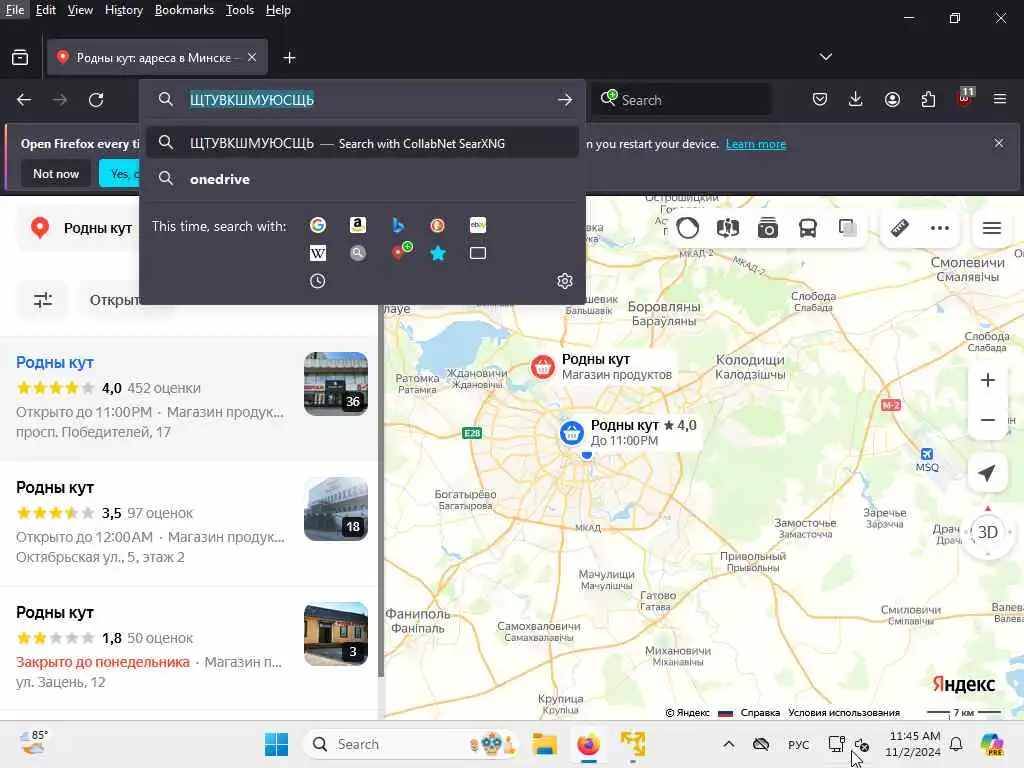Open the more map tools ellipsis
The height and width of the screenshot is (768, 1024).
point(940,228)
